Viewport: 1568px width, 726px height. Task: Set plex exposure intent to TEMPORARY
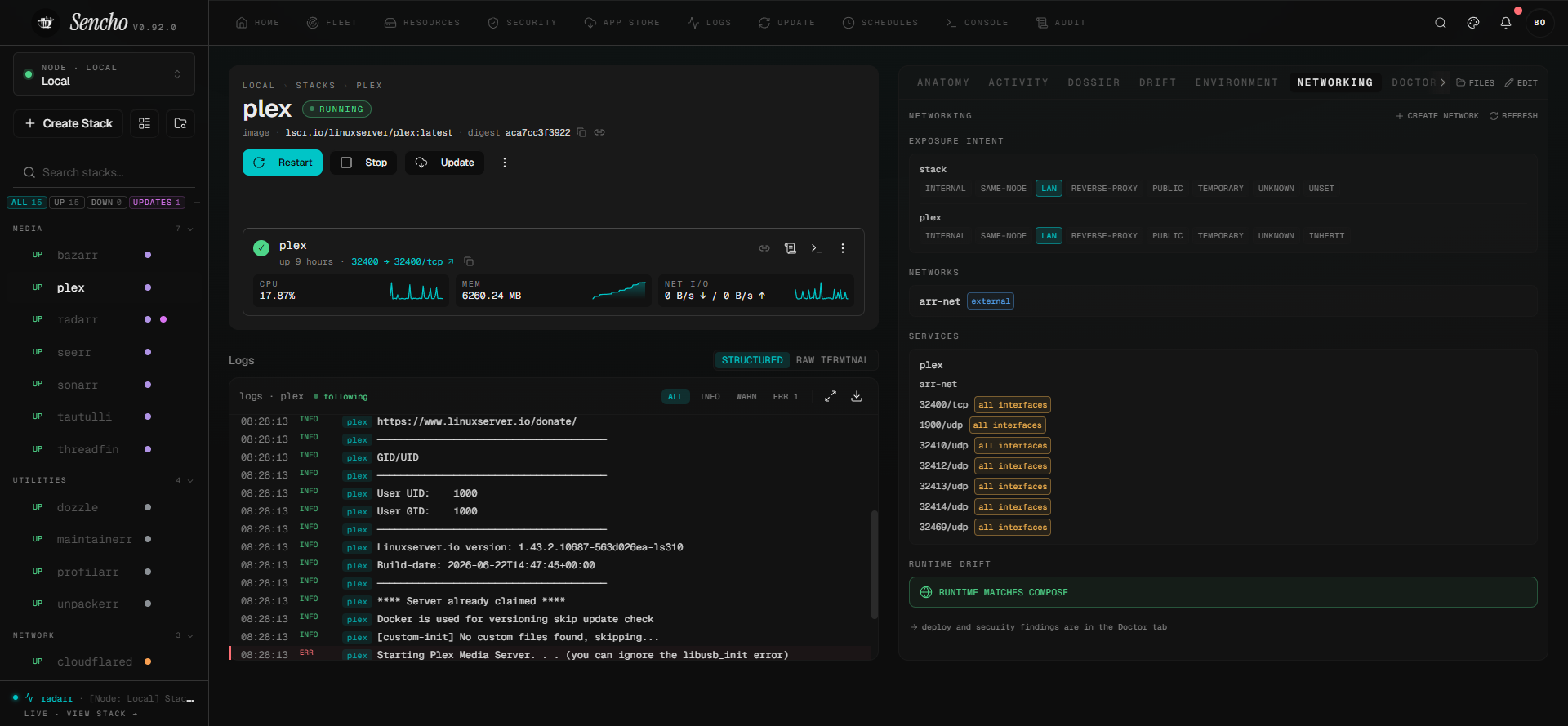pos(1220,236)
